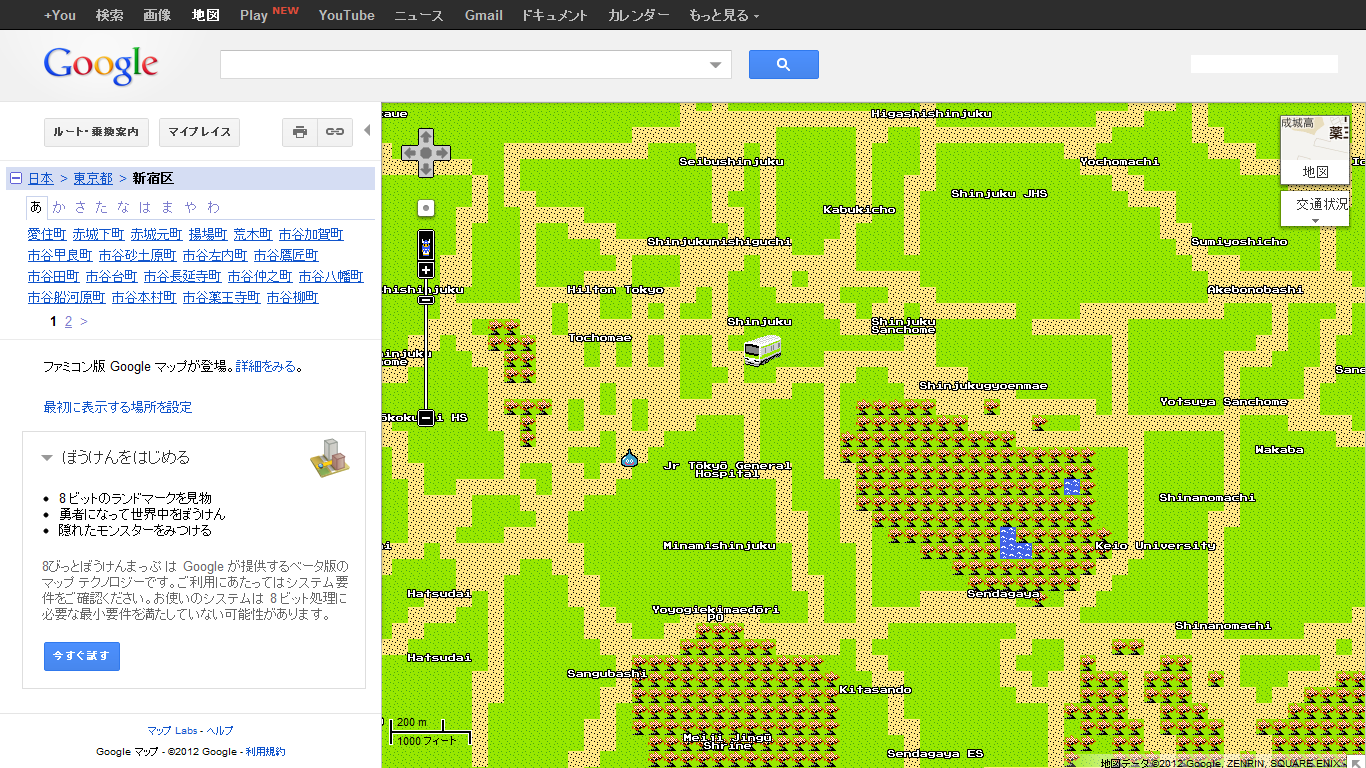Click the Kabukicho map label
This screenshot has width=1366, height=768.
pos(859,210)
